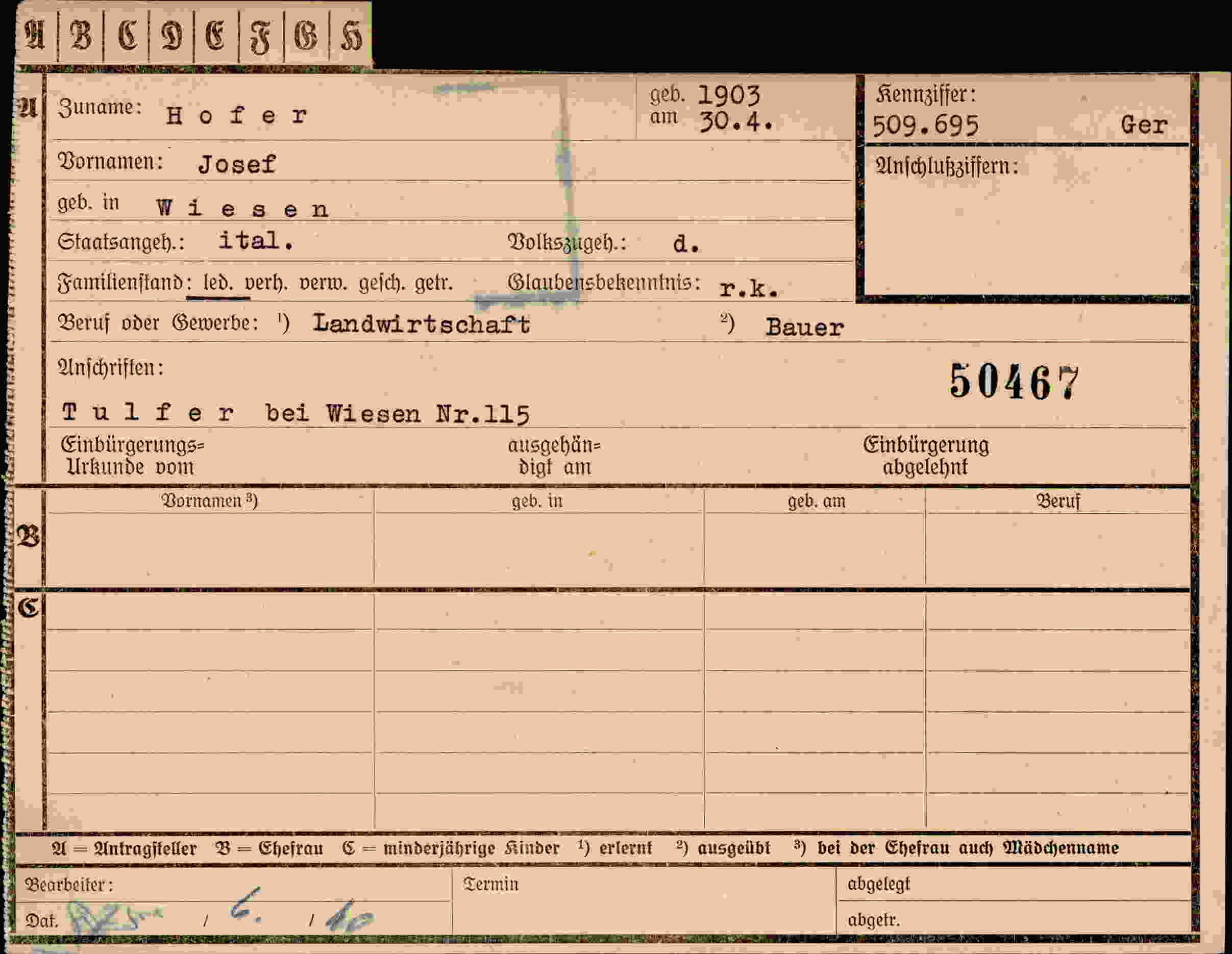Screen dimensions: 1232x954
Task: Click the nationality value 'ital.'
Action: tap(256, 241)
